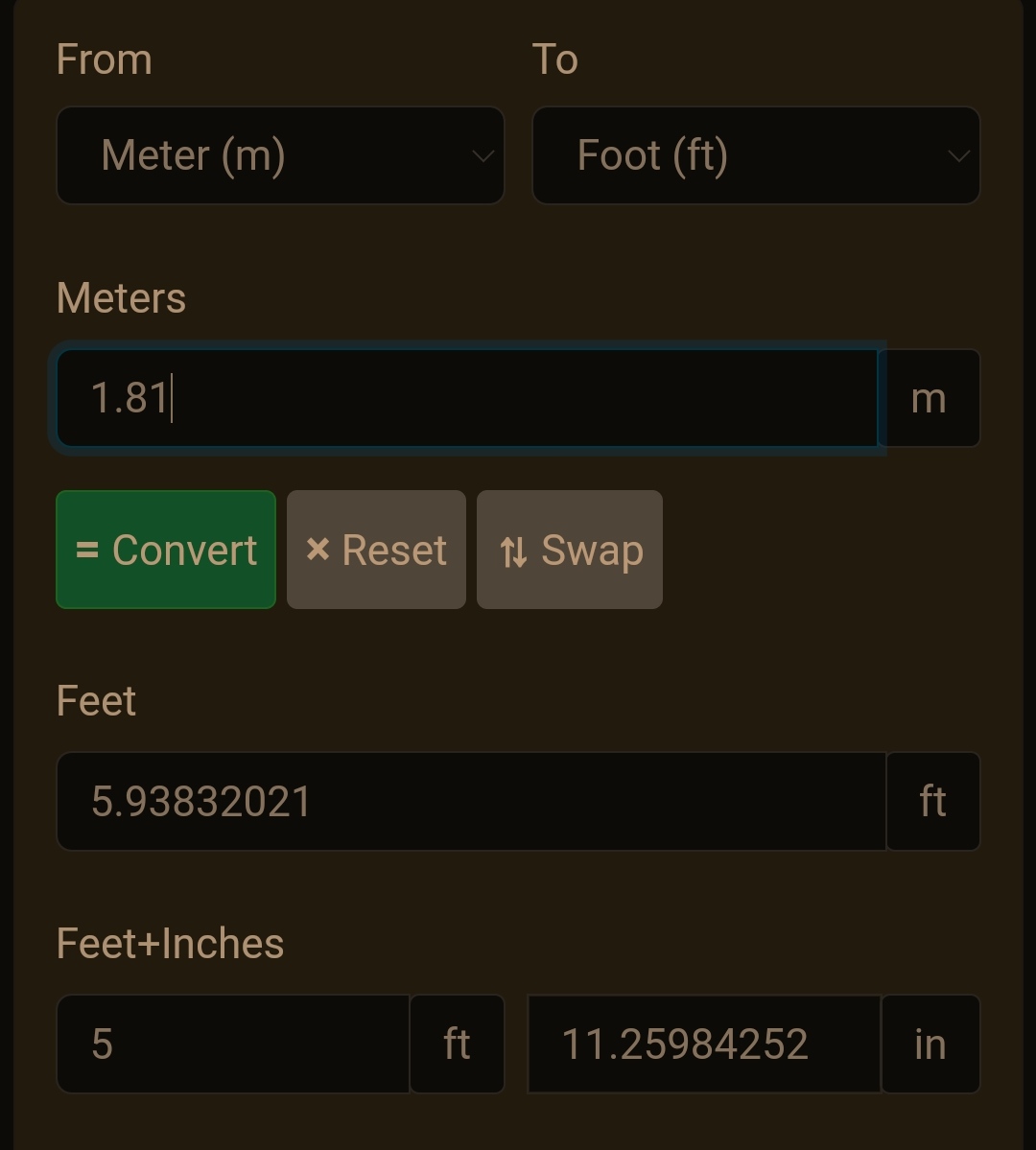Click the "in" unit box beside inches result
Image resolution: width=1036 pixels, height=1150 pixels.
(930, 1044)
